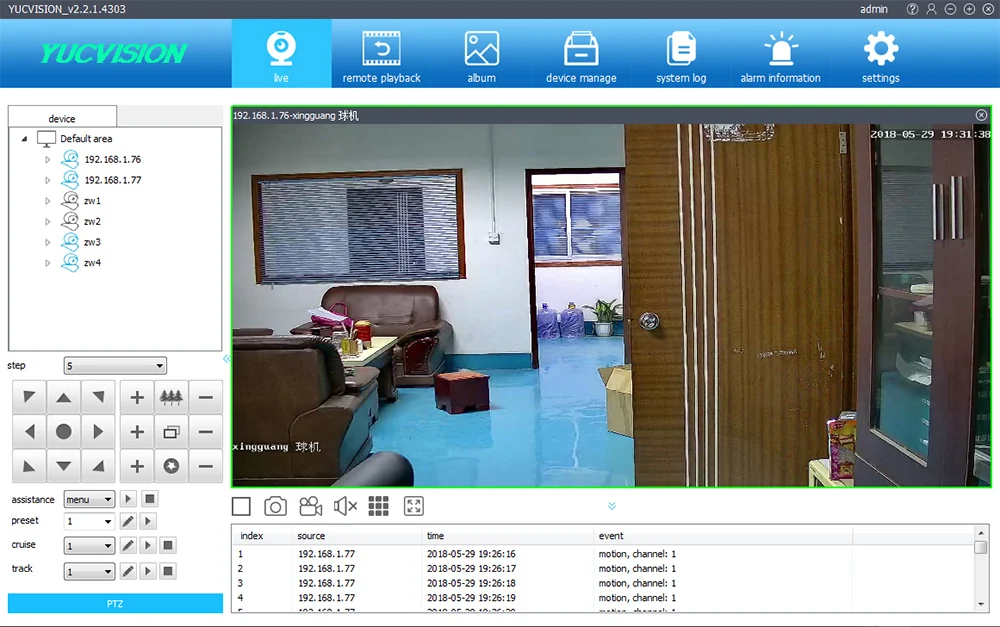The height and width of the screenshot is (627, 1000).
Task: Expand the zw3 device node
Action: click(x=47, y=242)
